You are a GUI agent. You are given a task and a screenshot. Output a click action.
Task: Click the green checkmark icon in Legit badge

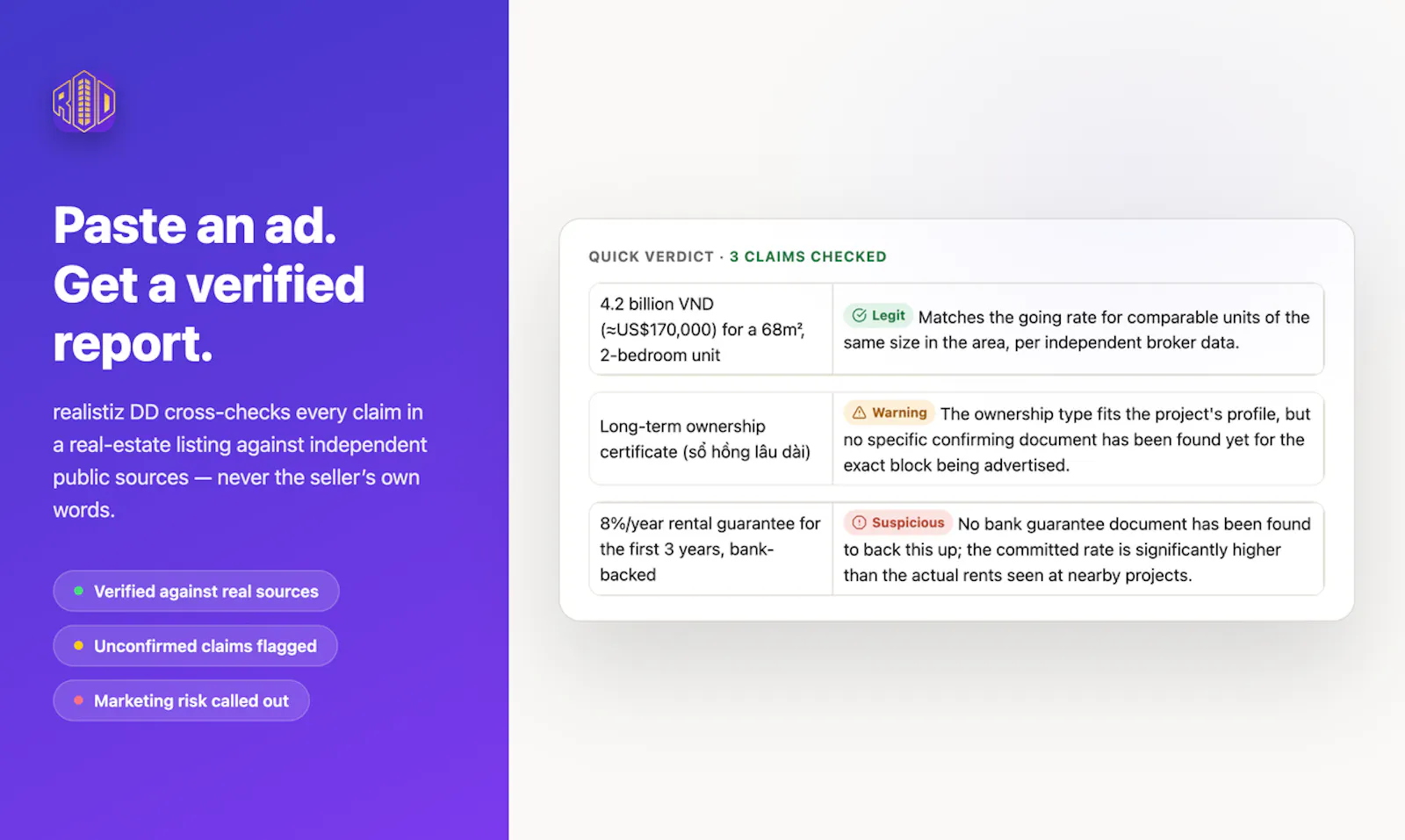(859, 315)
